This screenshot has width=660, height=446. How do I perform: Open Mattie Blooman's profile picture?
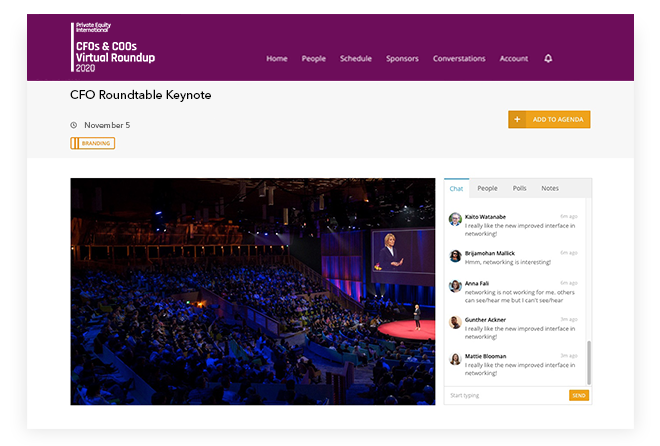[x=455, y=358]
